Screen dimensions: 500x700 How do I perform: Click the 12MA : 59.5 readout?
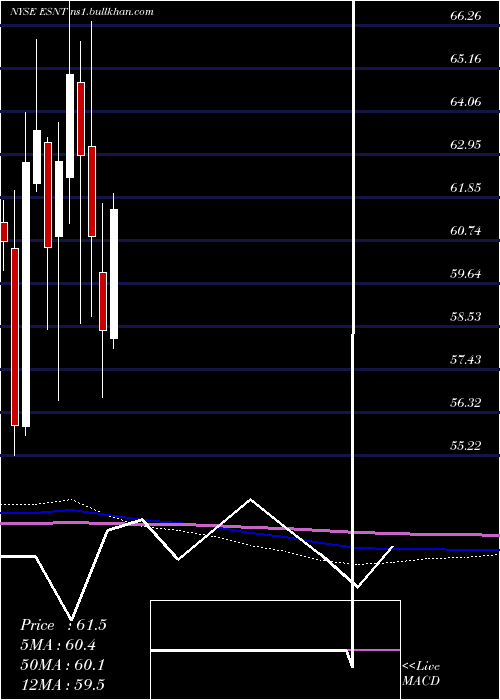tap(62, 684)
